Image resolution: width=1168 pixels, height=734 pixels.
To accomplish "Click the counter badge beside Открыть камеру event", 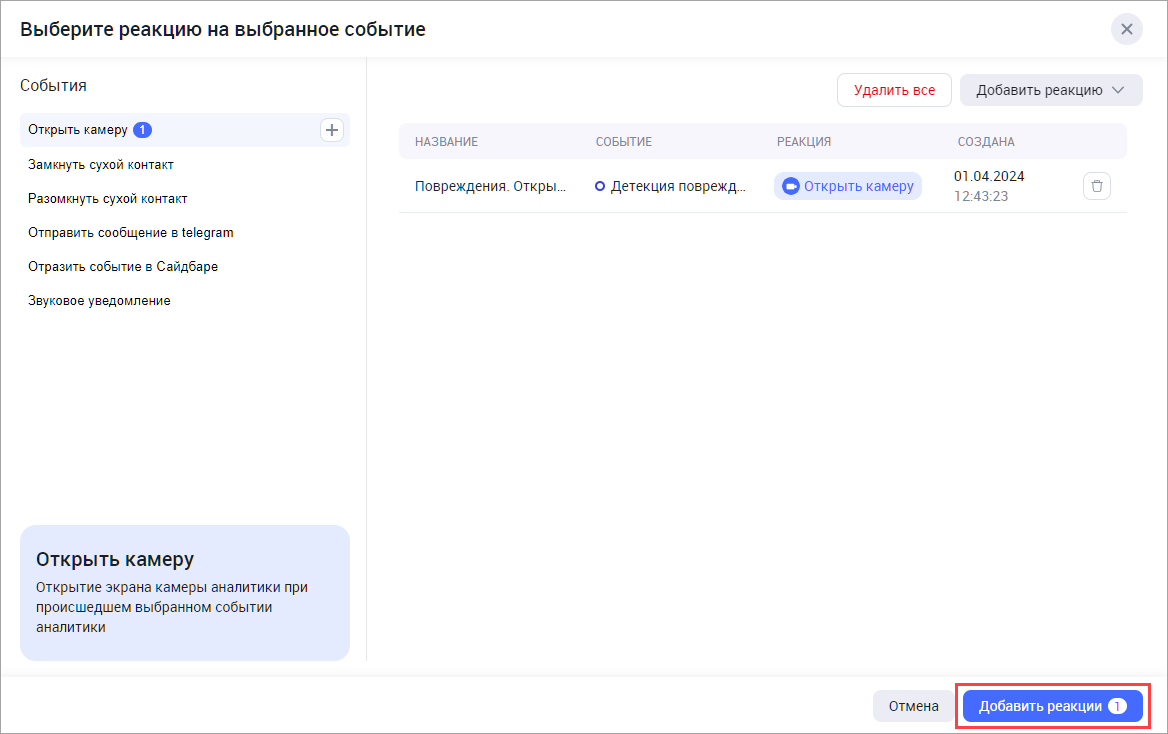I will tap(142, 130).
